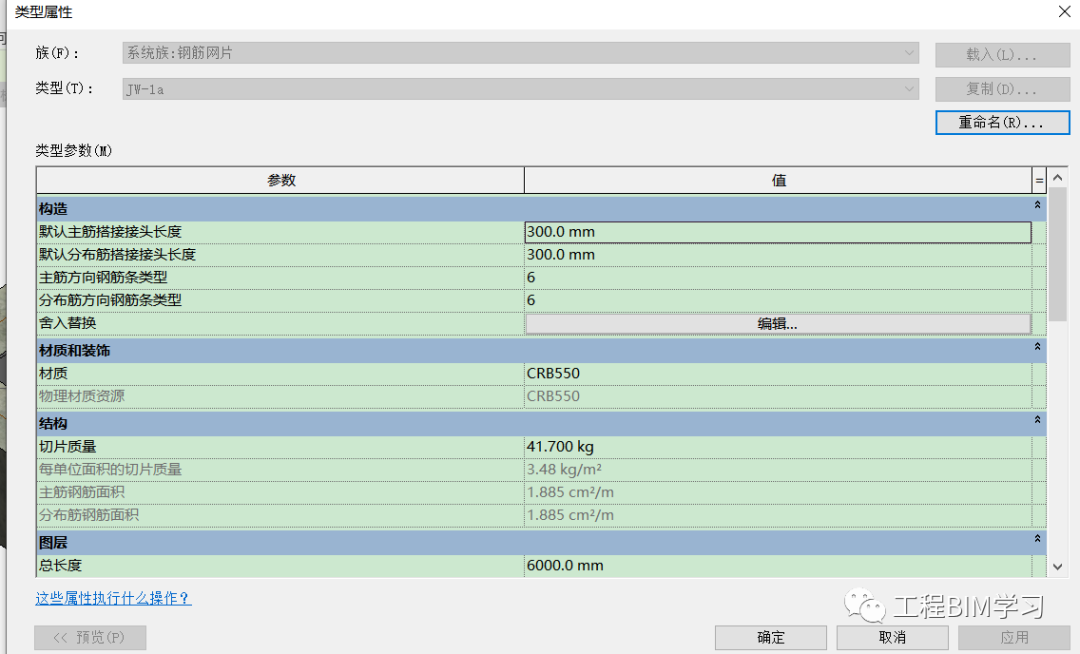Click the 编辑... button for 舍入替换
1080x654 pixels.
[778, 324]
